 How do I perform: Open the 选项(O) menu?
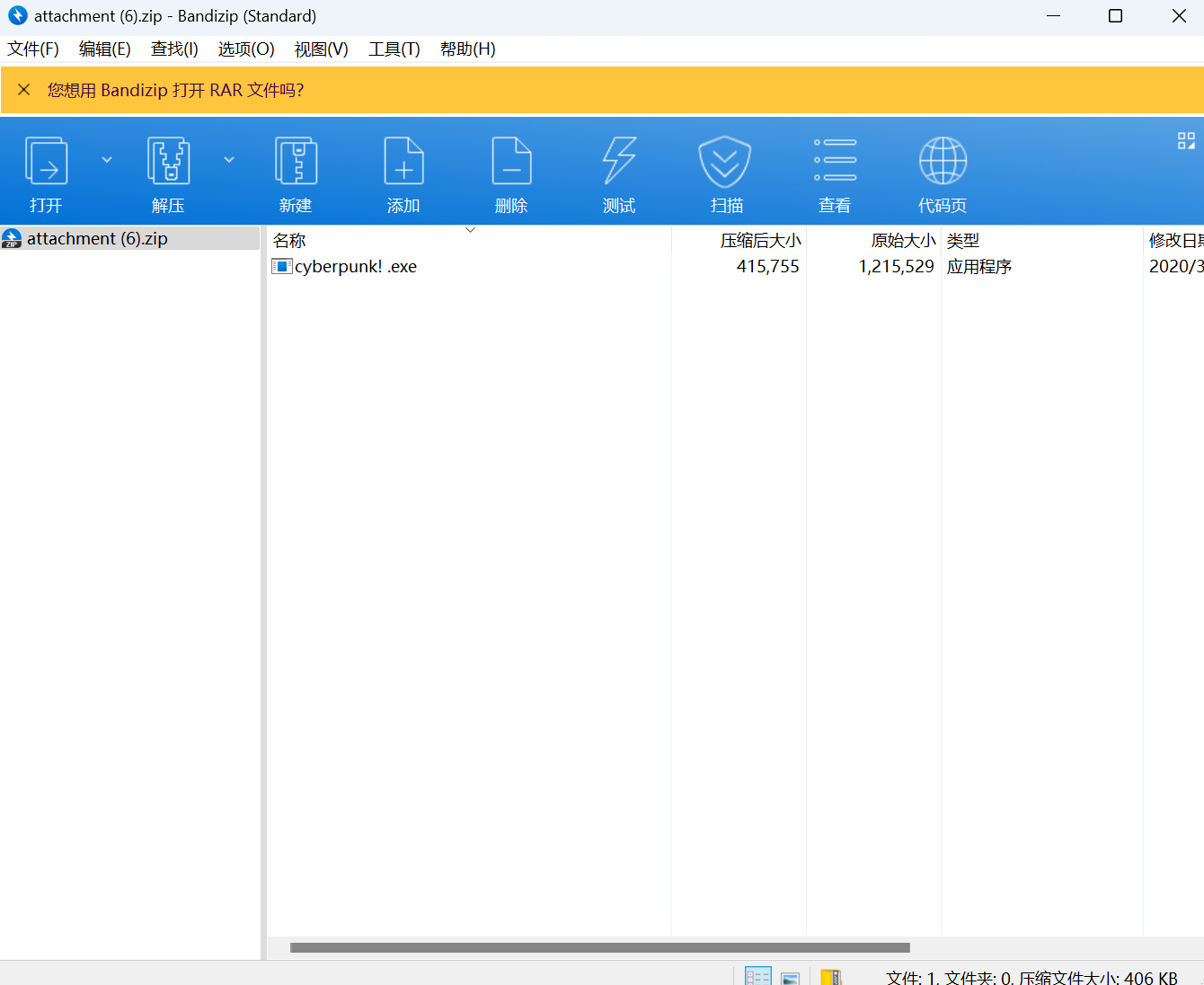246,49
